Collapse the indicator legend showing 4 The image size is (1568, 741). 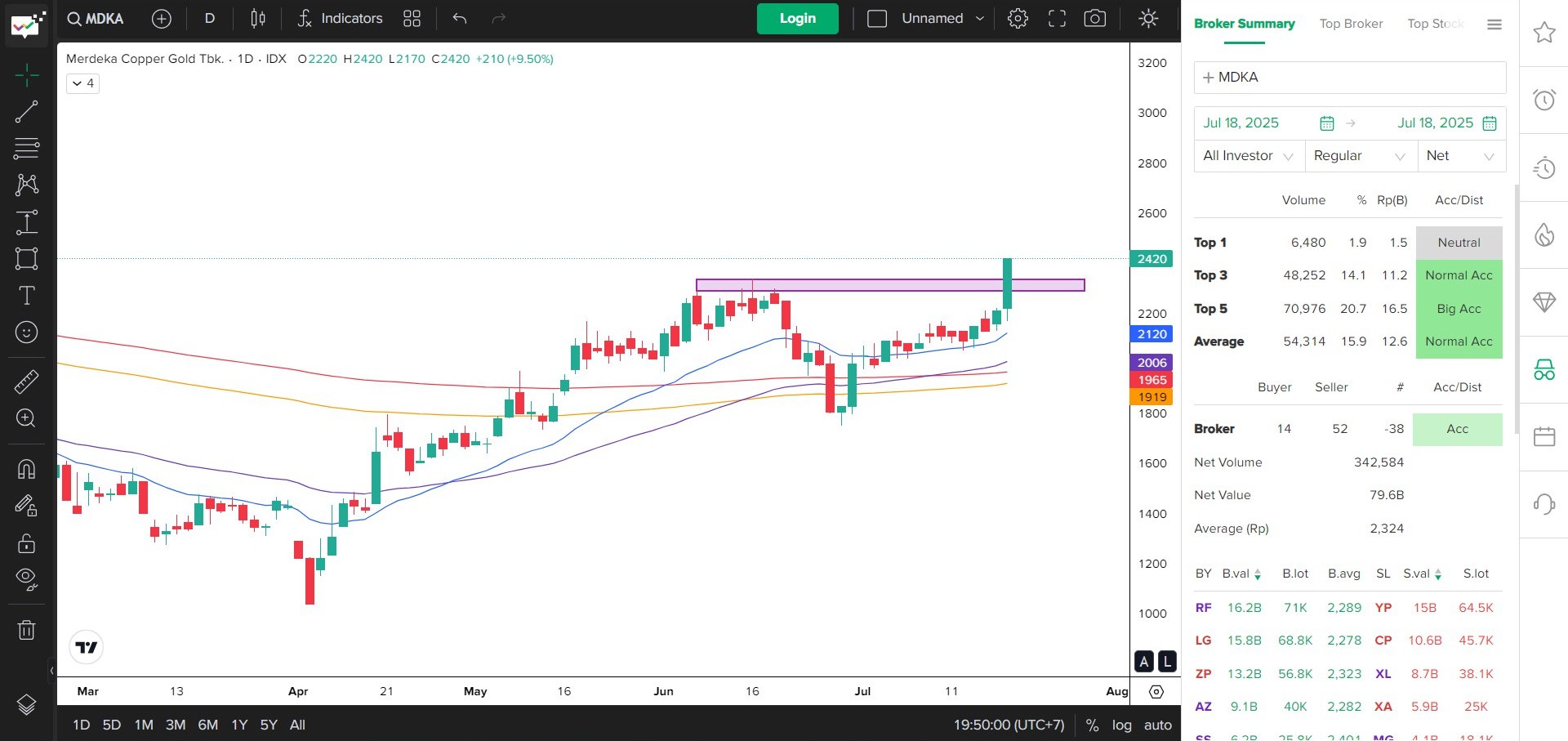(82, 83)
